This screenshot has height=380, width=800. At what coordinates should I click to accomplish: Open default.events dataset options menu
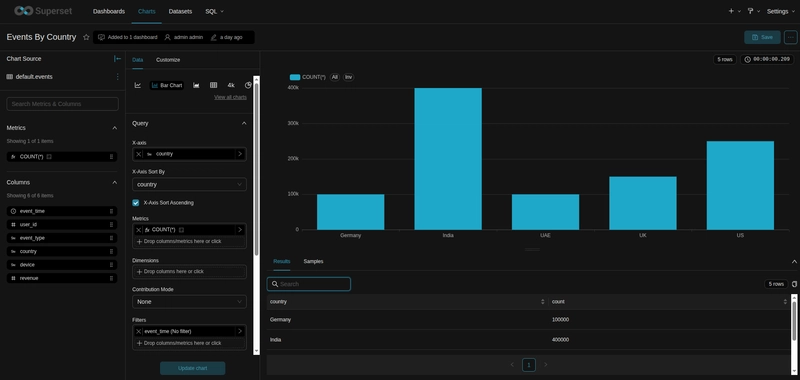pos(117,77)
